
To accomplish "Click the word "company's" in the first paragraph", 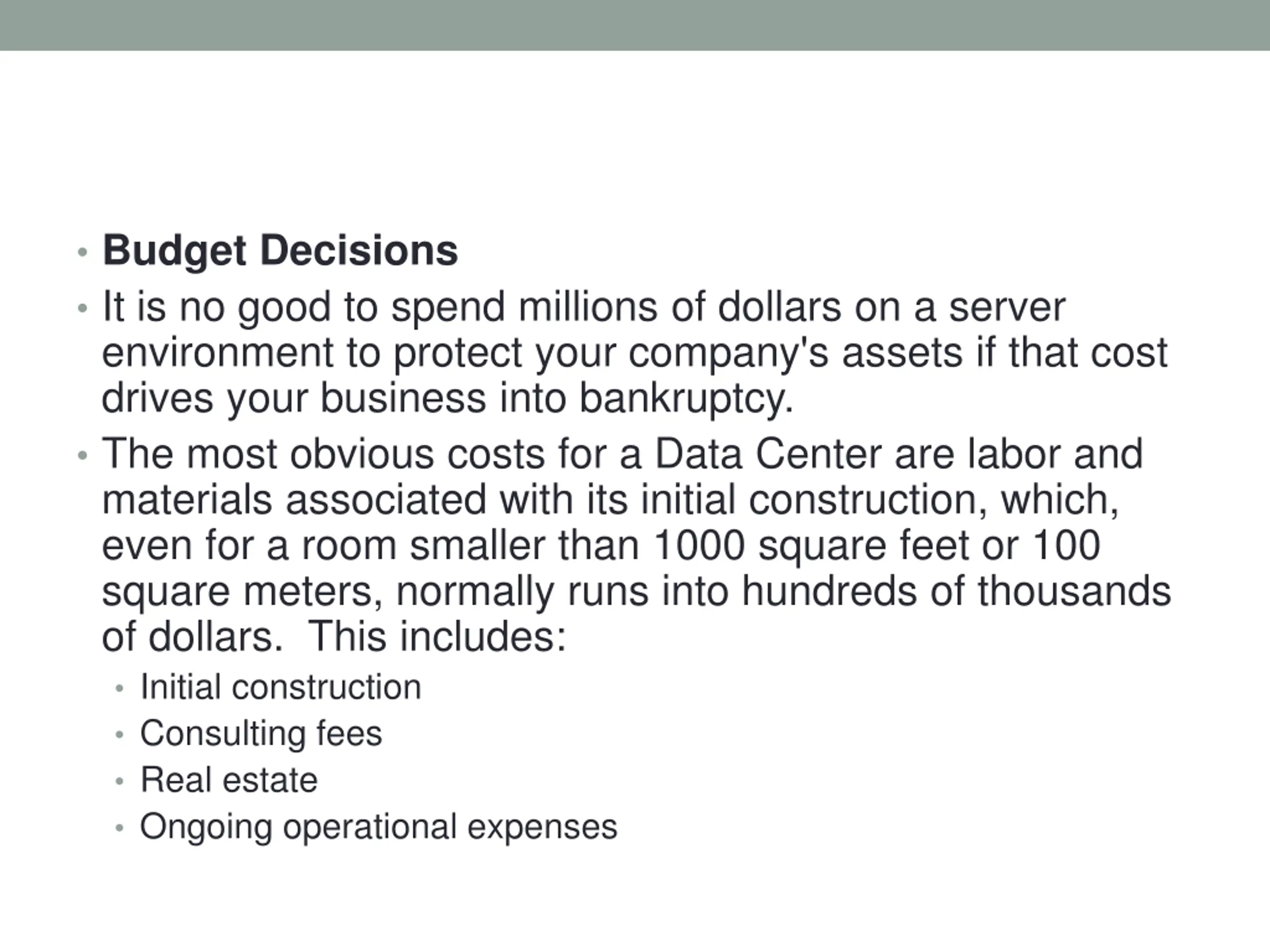I will pos(729,353).
